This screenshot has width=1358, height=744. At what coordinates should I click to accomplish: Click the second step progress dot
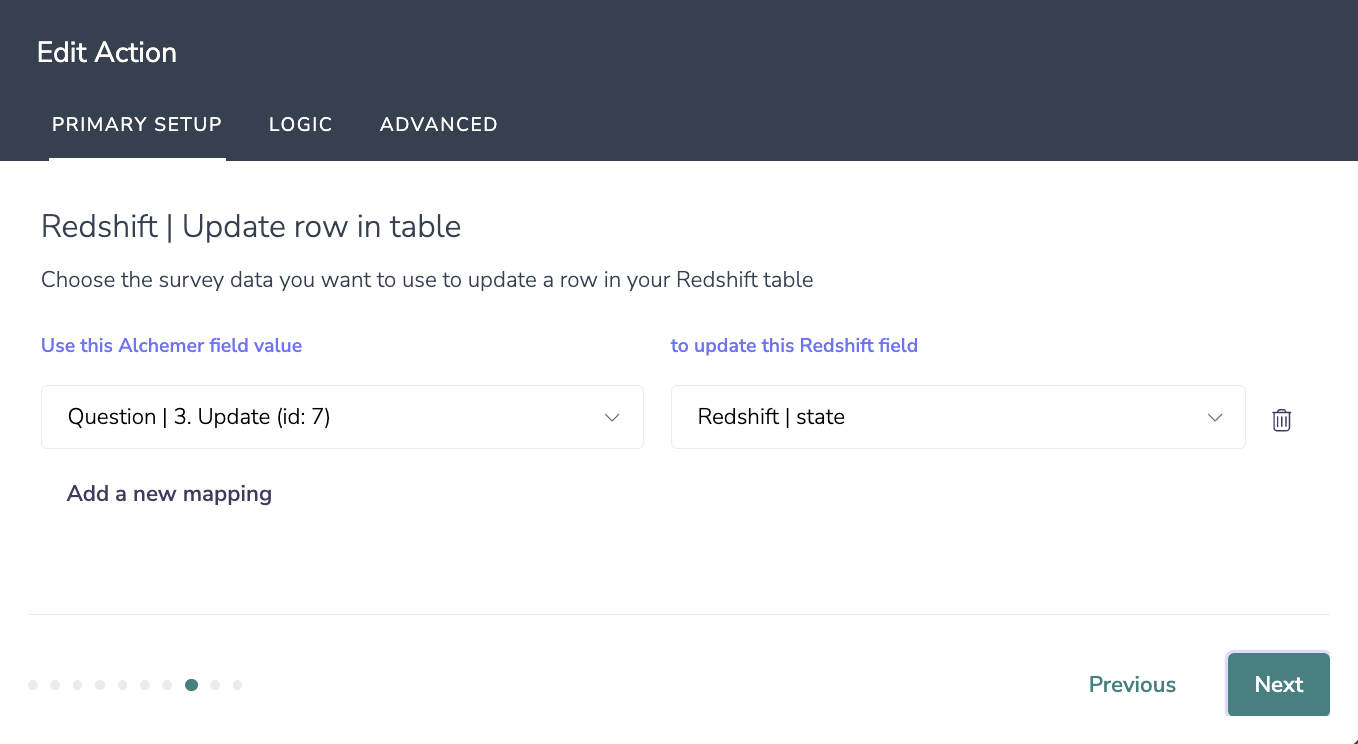[55, 685]
